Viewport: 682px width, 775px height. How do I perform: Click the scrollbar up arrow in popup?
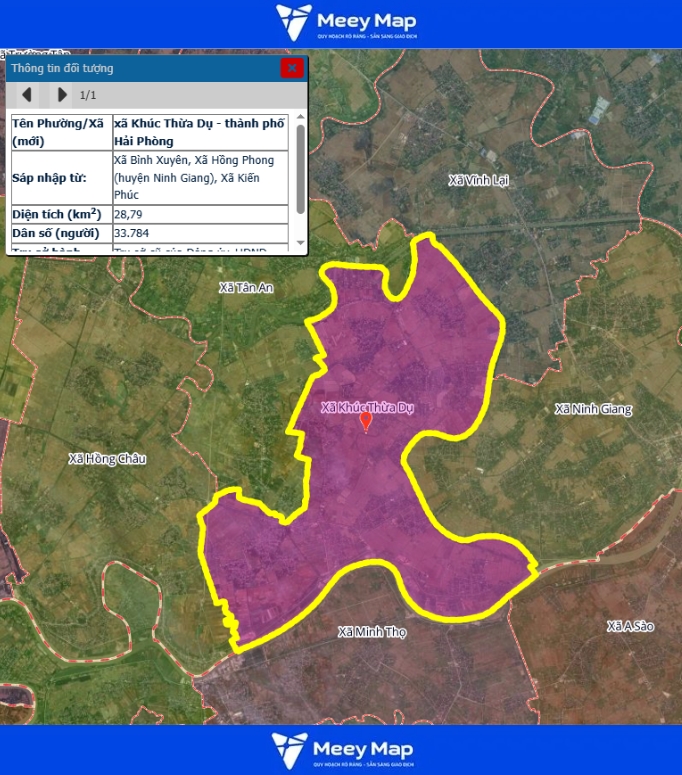[x=301, y=117]
